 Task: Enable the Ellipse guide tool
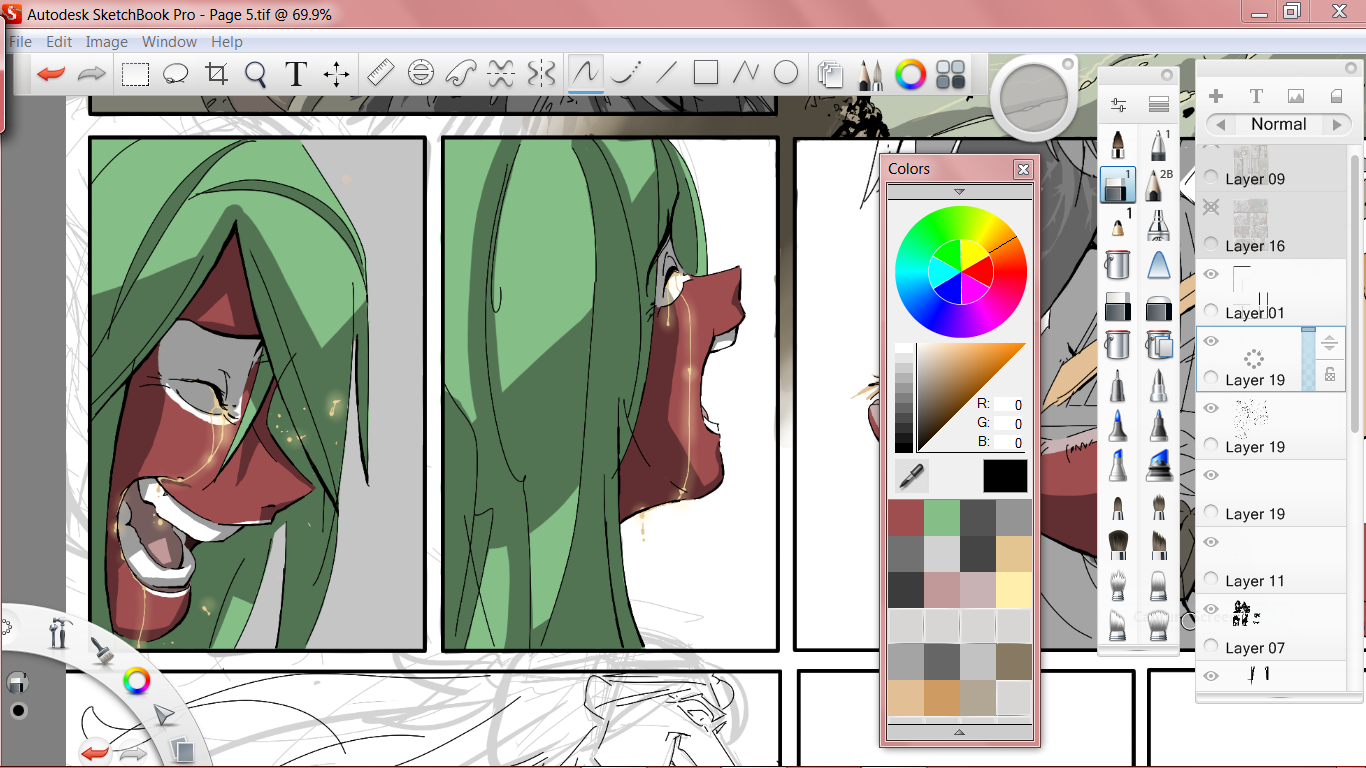(x=421, y=73)
